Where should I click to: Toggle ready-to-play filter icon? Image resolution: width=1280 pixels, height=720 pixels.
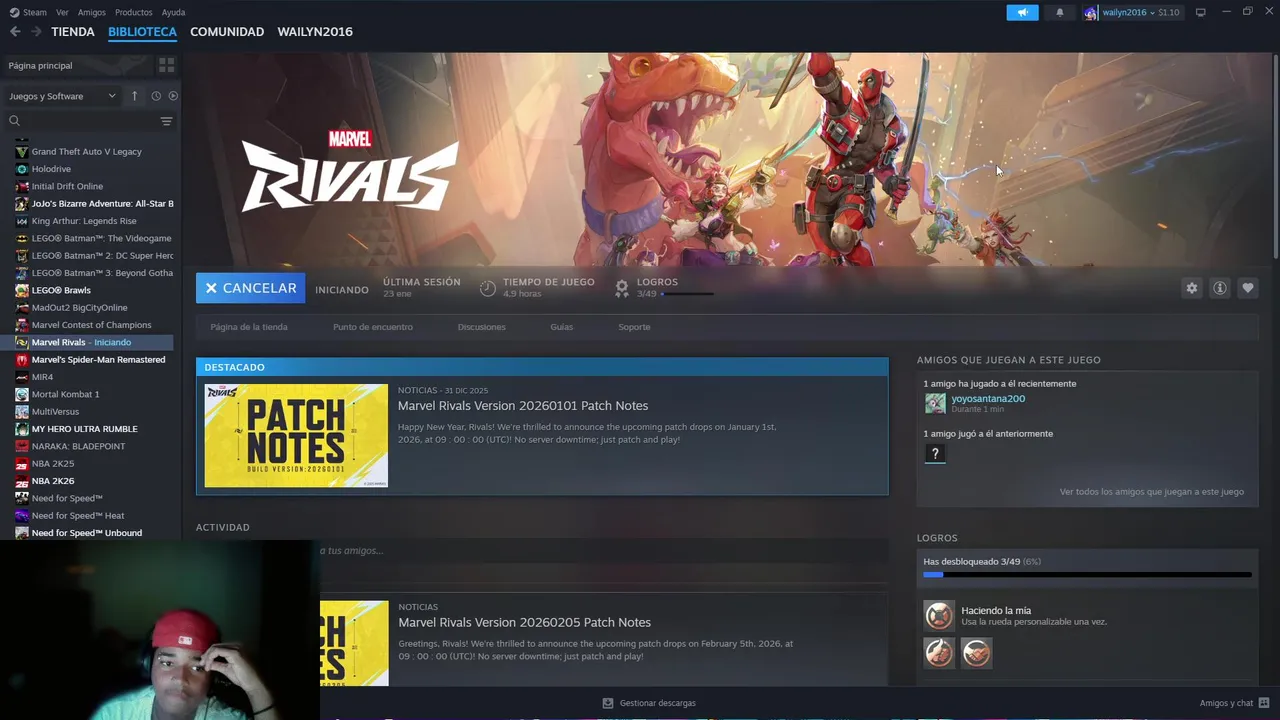pos(173,96)
